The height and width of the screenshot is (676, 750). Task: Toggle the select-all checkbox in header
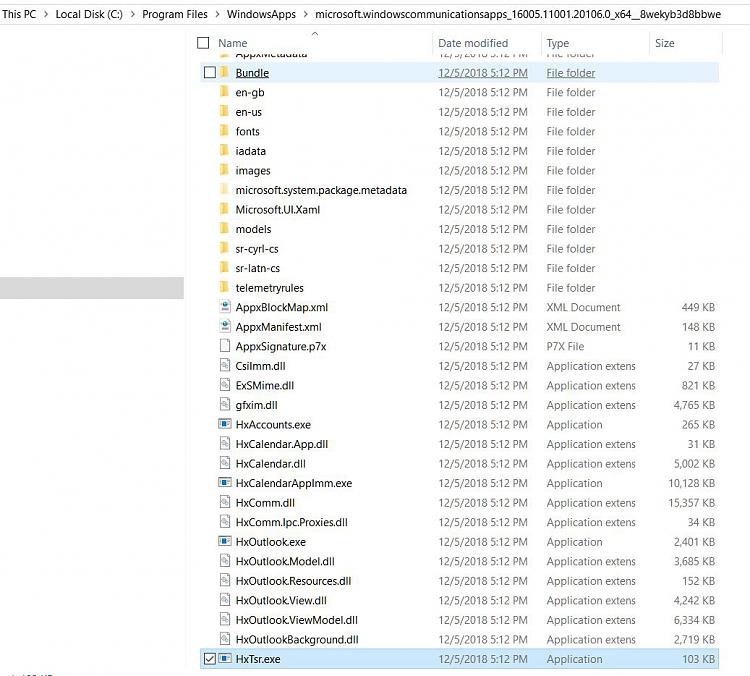pyautogui.click(x=203, y=43)
